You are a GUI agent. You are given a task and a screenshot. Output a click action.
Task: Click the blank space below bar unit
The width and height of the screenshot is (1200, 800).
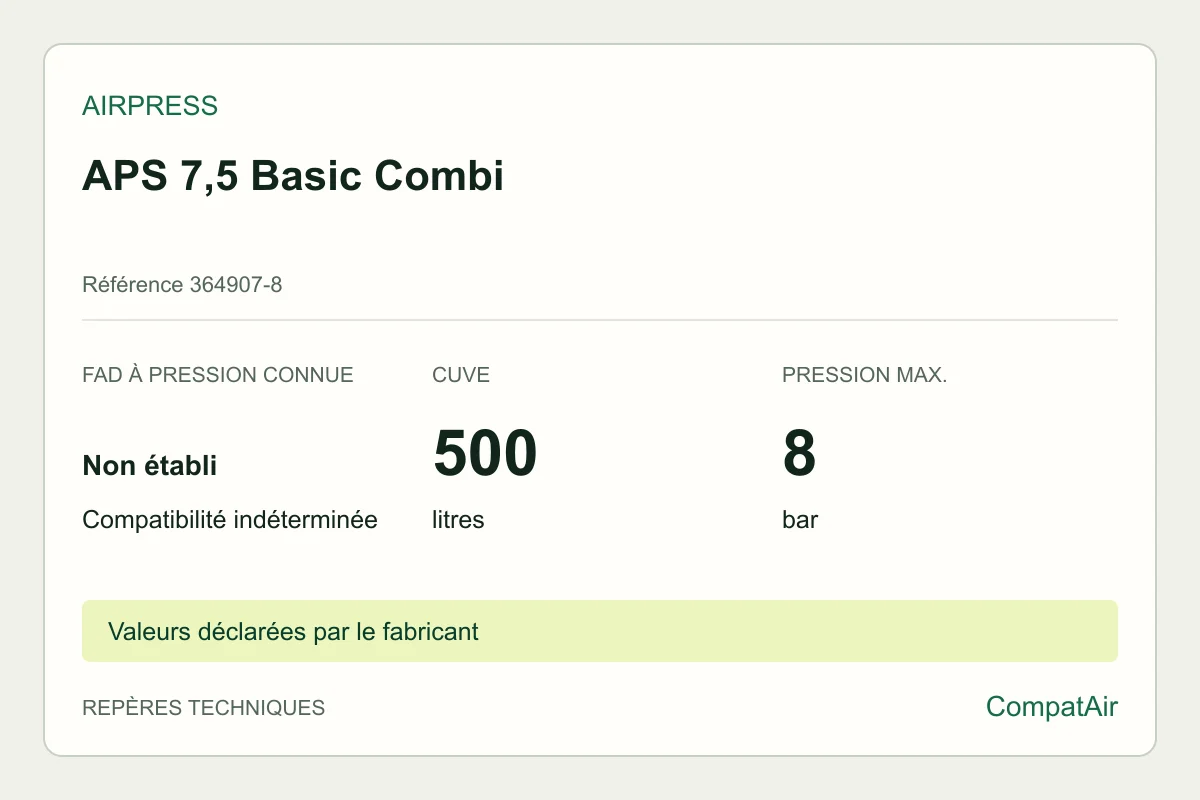(x=900, y=566)
